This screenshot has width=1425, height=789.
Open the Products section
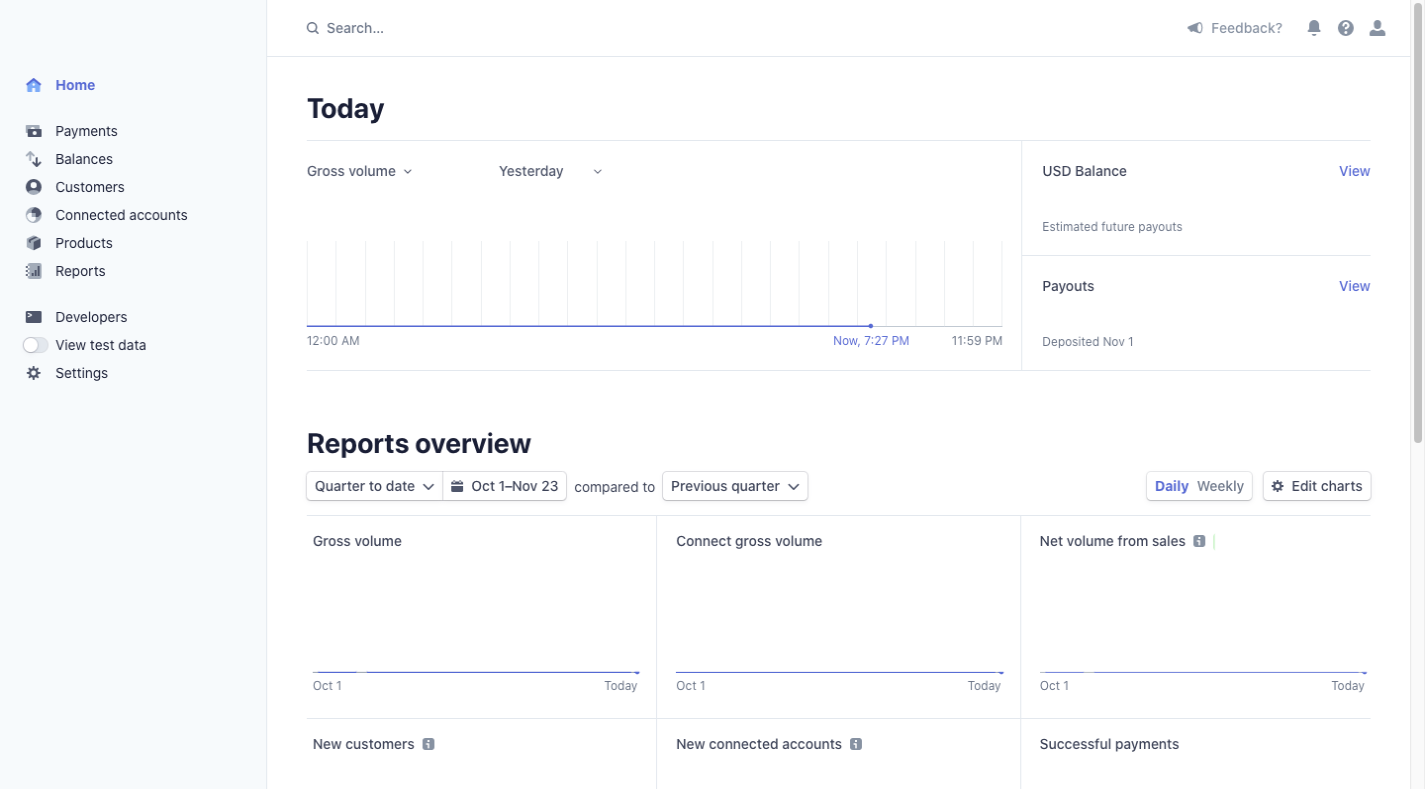[84, 243]
